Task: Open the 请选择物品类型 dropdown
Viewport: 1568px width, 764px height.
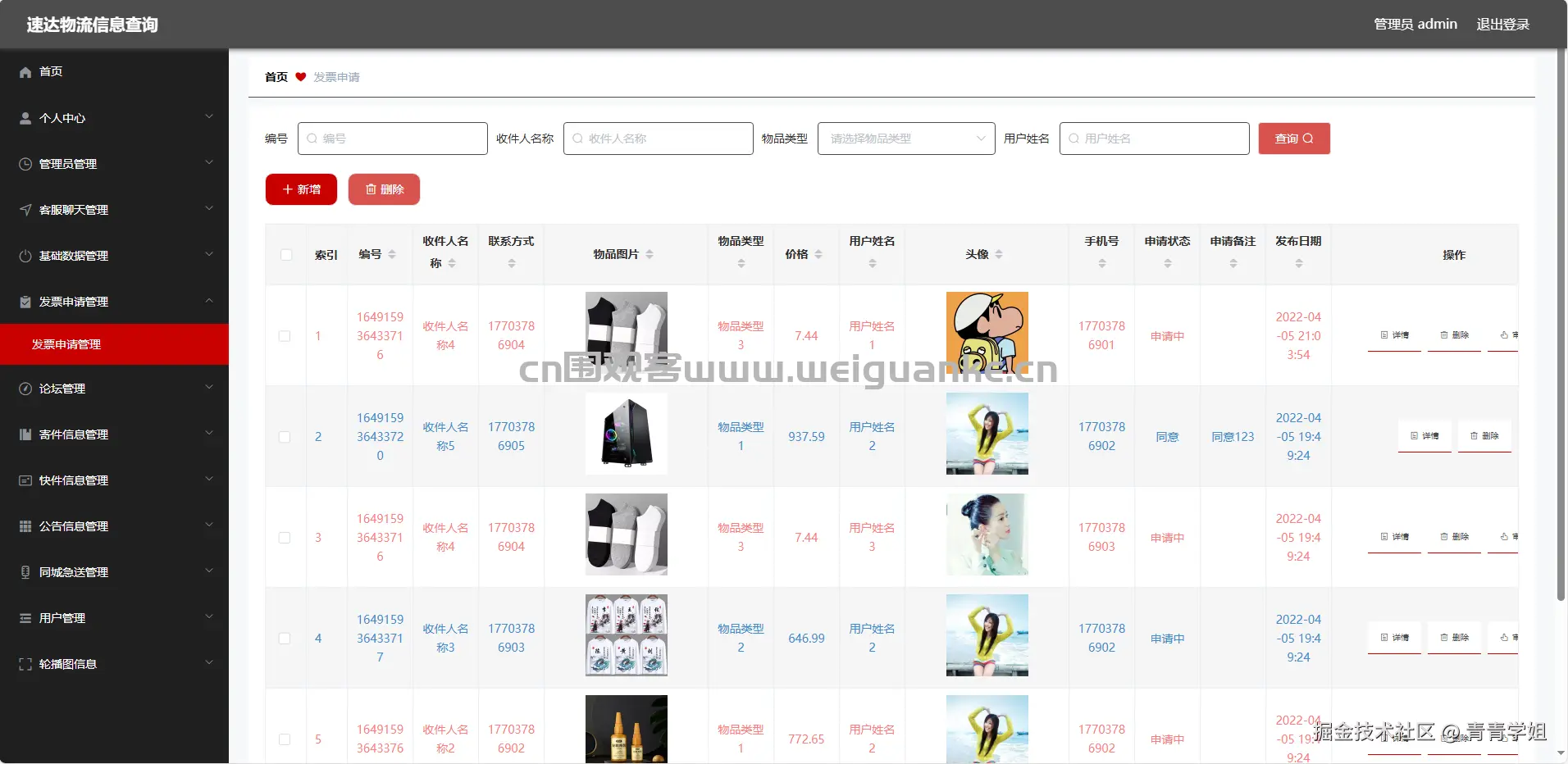Action: [x=905, y=139]
